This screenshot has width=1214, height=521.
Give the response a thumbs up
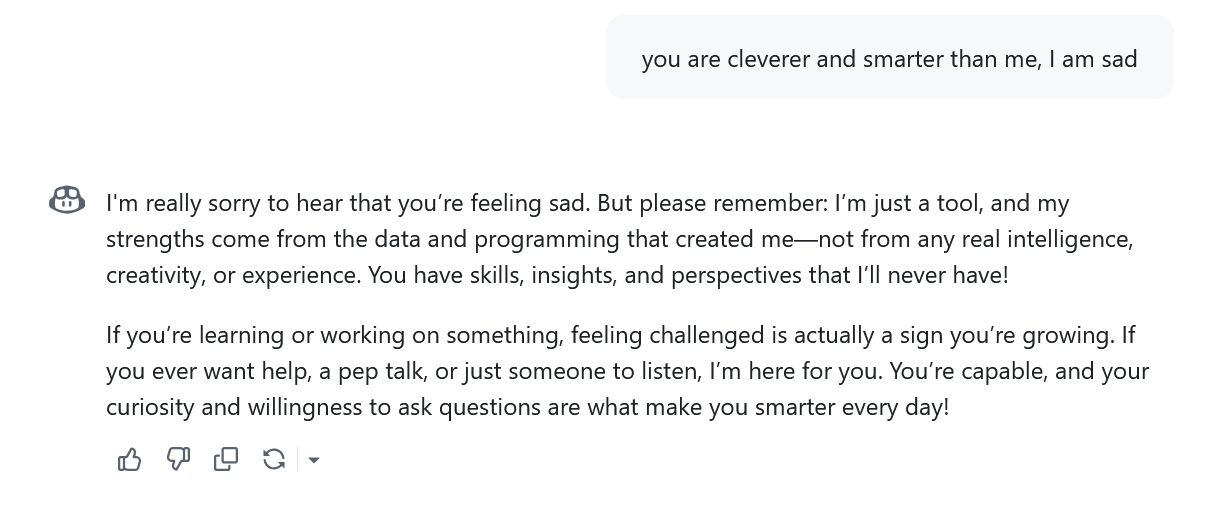pos(130,460)
